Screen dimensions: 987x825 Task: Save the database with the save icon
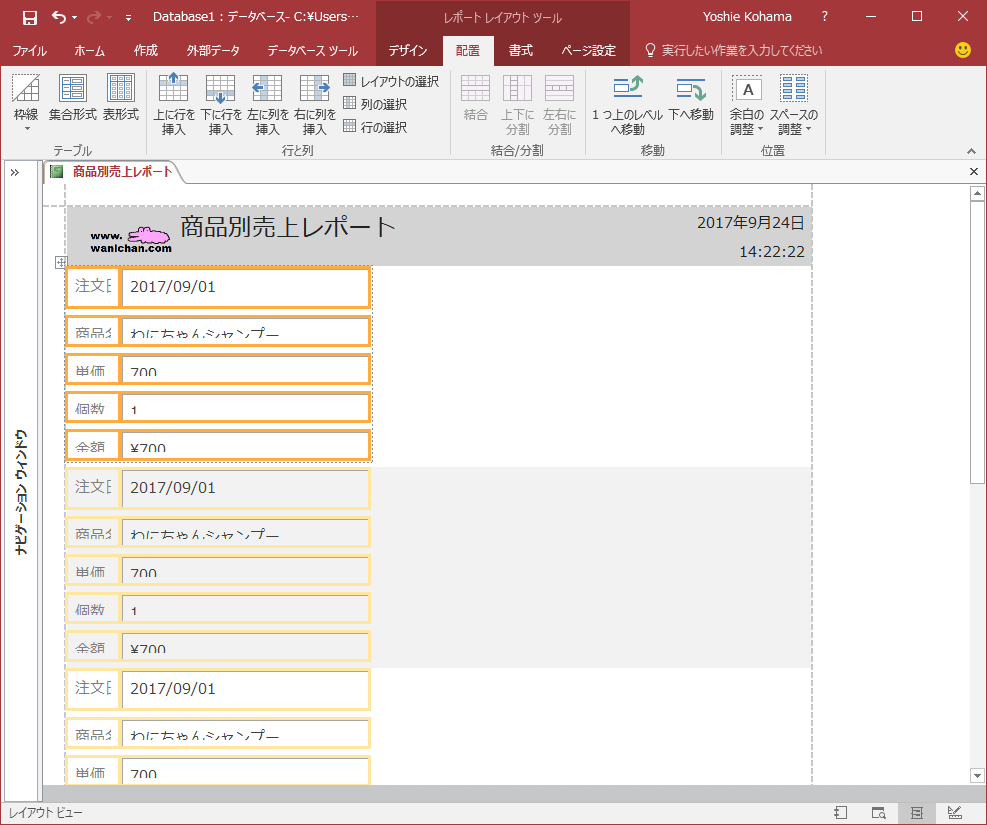(30, 18)
